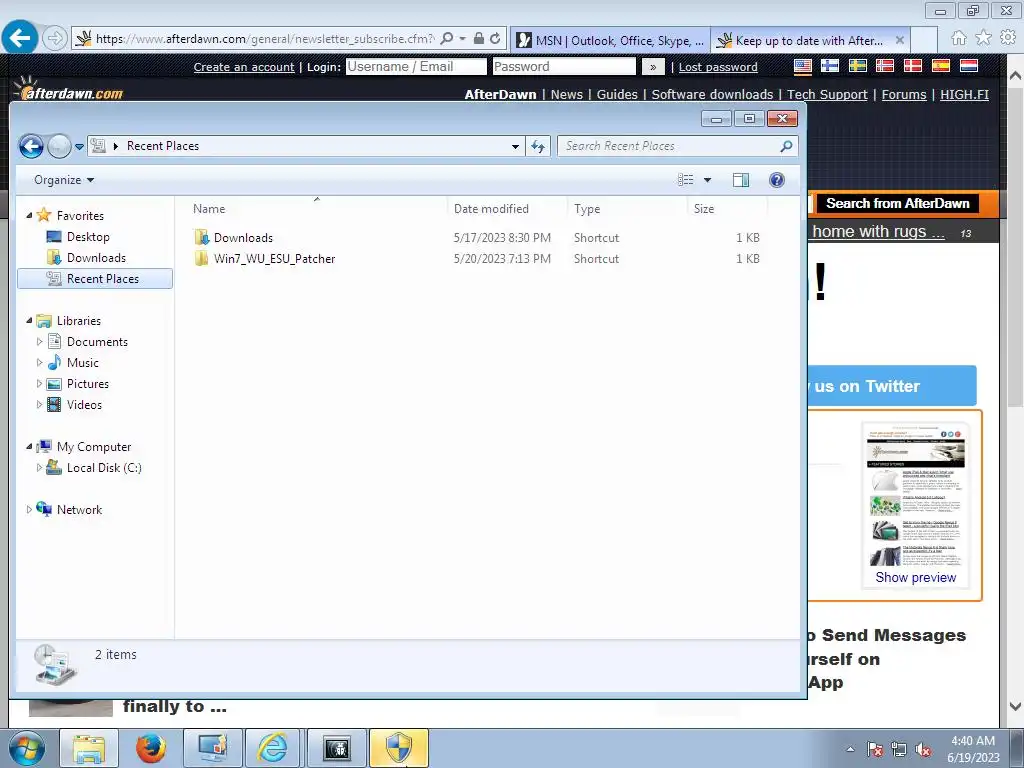This screenshot has width=1024, height=768.
Task: Open the Software downloads menu link
Action: [712, 94]
